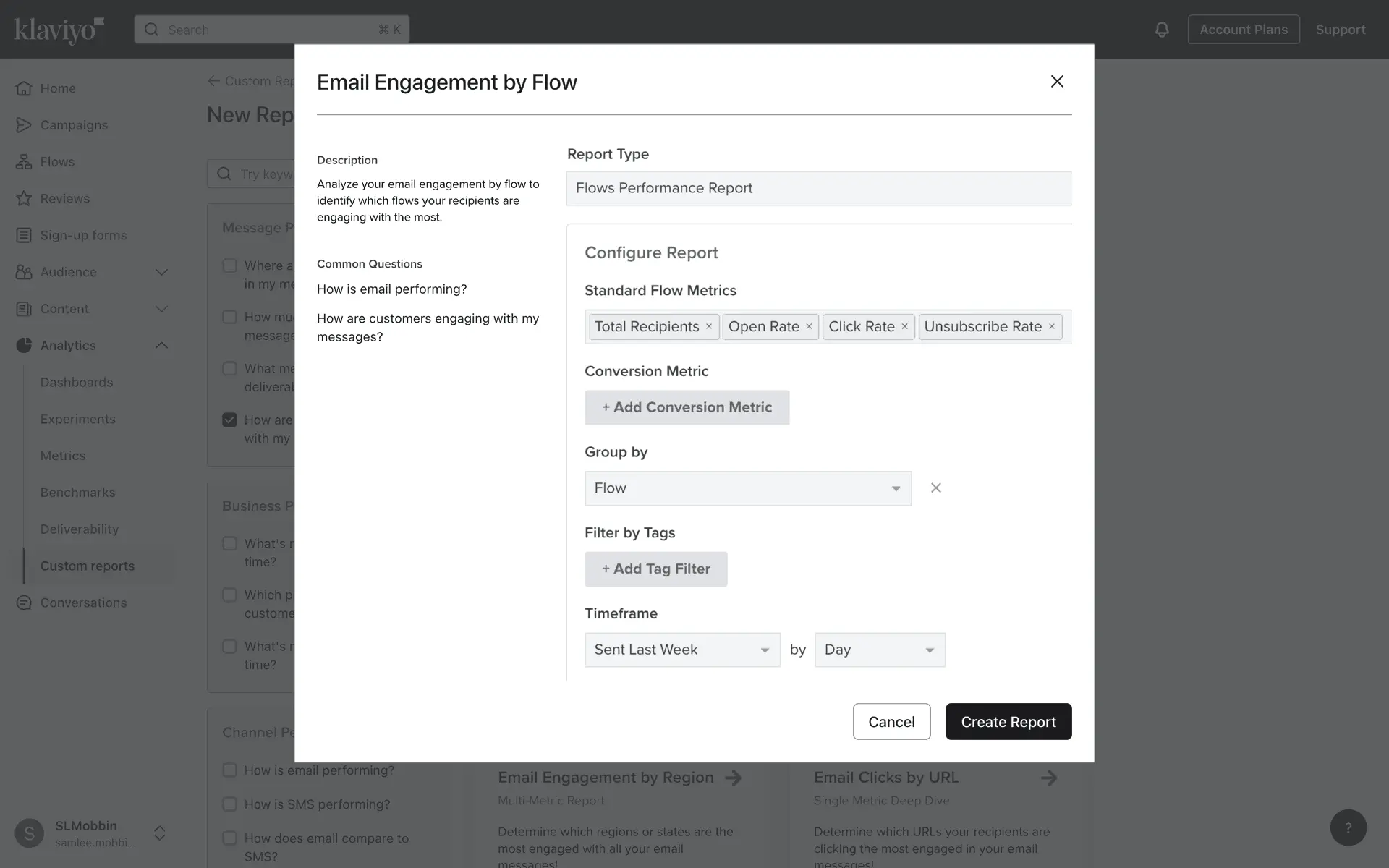The image size is (1389, 868).
Task: Toggle 'How is email performing?' checkbox
Action: 230,770
